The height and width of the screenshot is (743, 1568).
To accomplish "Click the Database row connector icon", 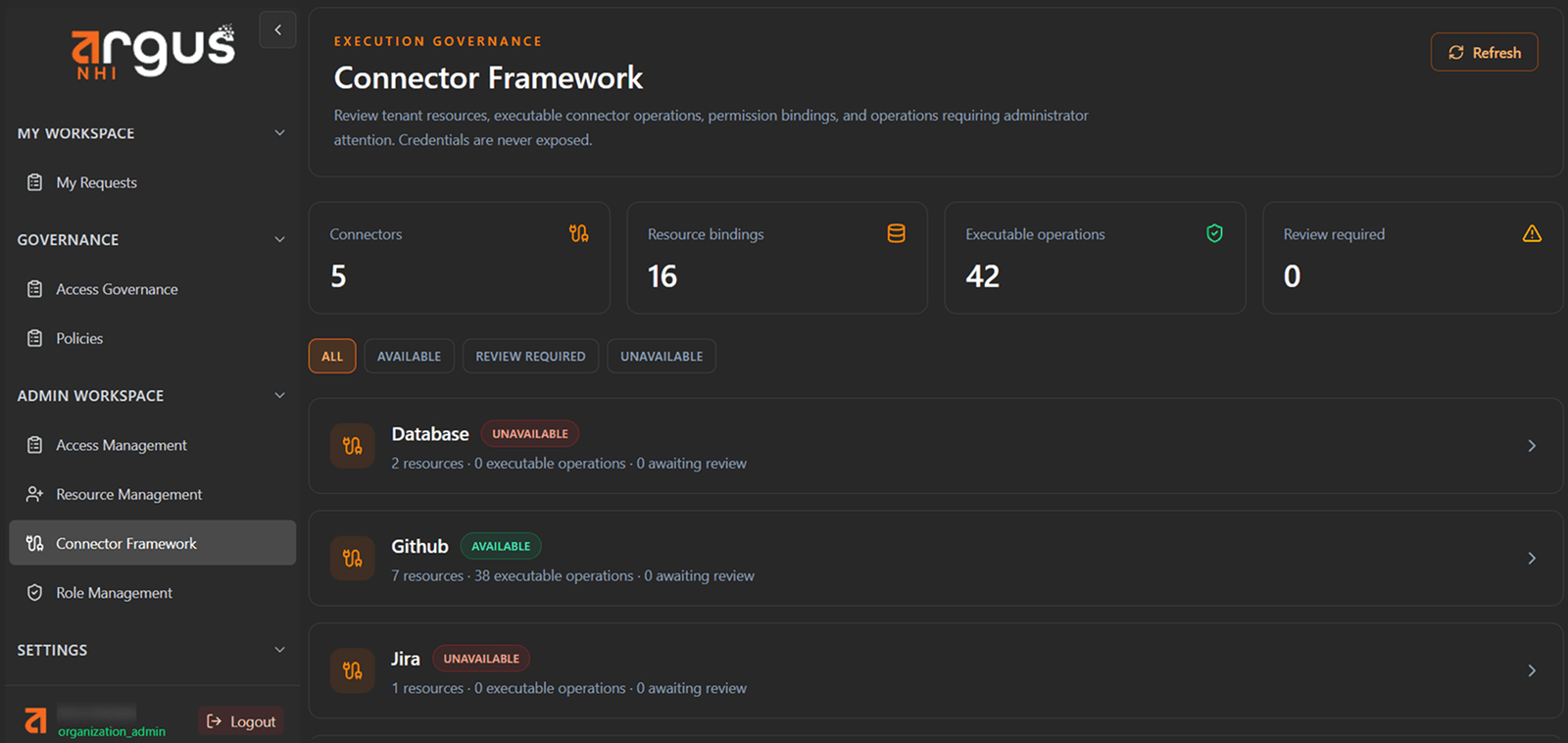I will (353, 446).
